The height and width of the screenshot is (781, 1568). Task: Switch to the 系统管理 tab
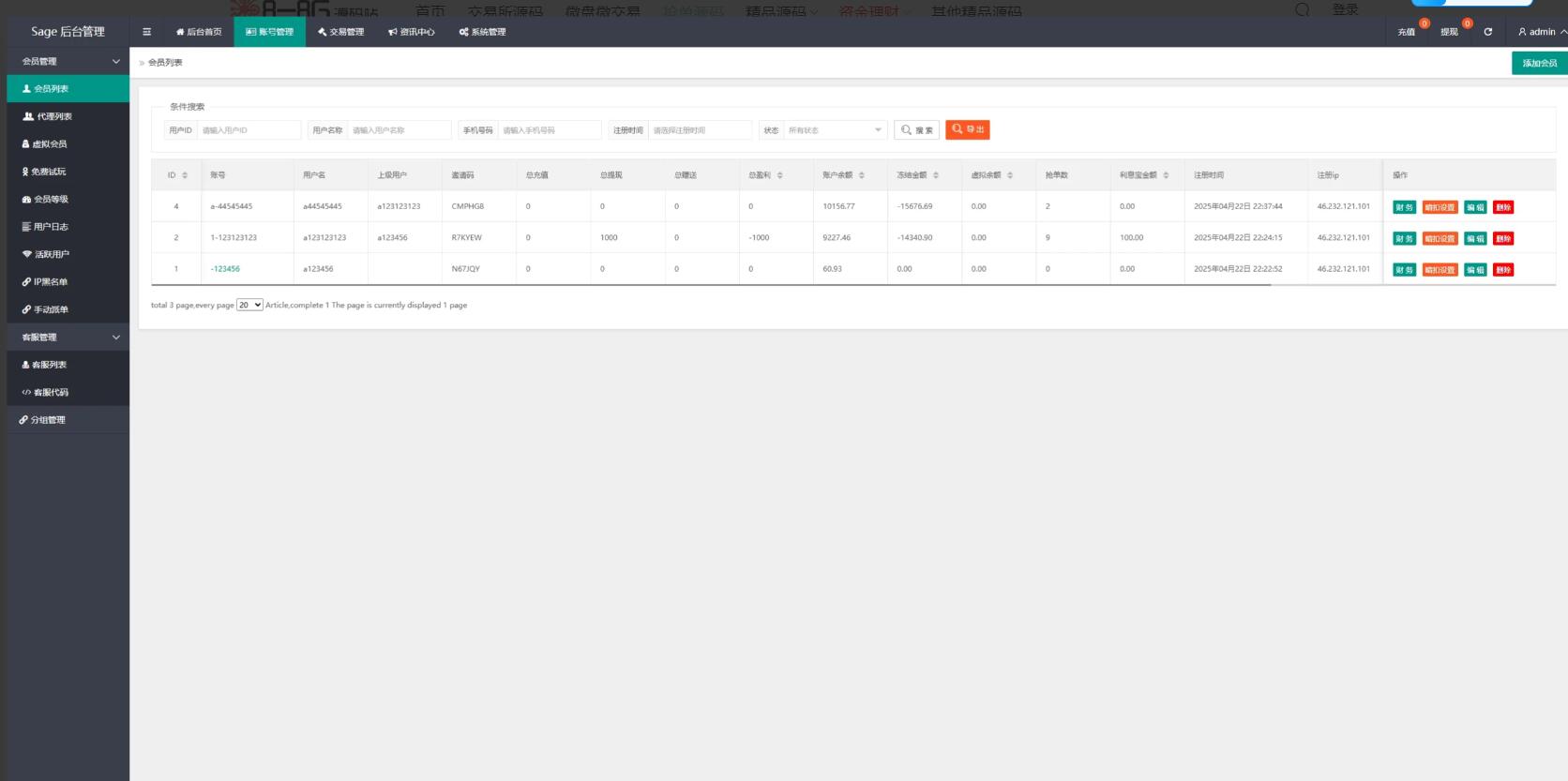pos(482,32)
